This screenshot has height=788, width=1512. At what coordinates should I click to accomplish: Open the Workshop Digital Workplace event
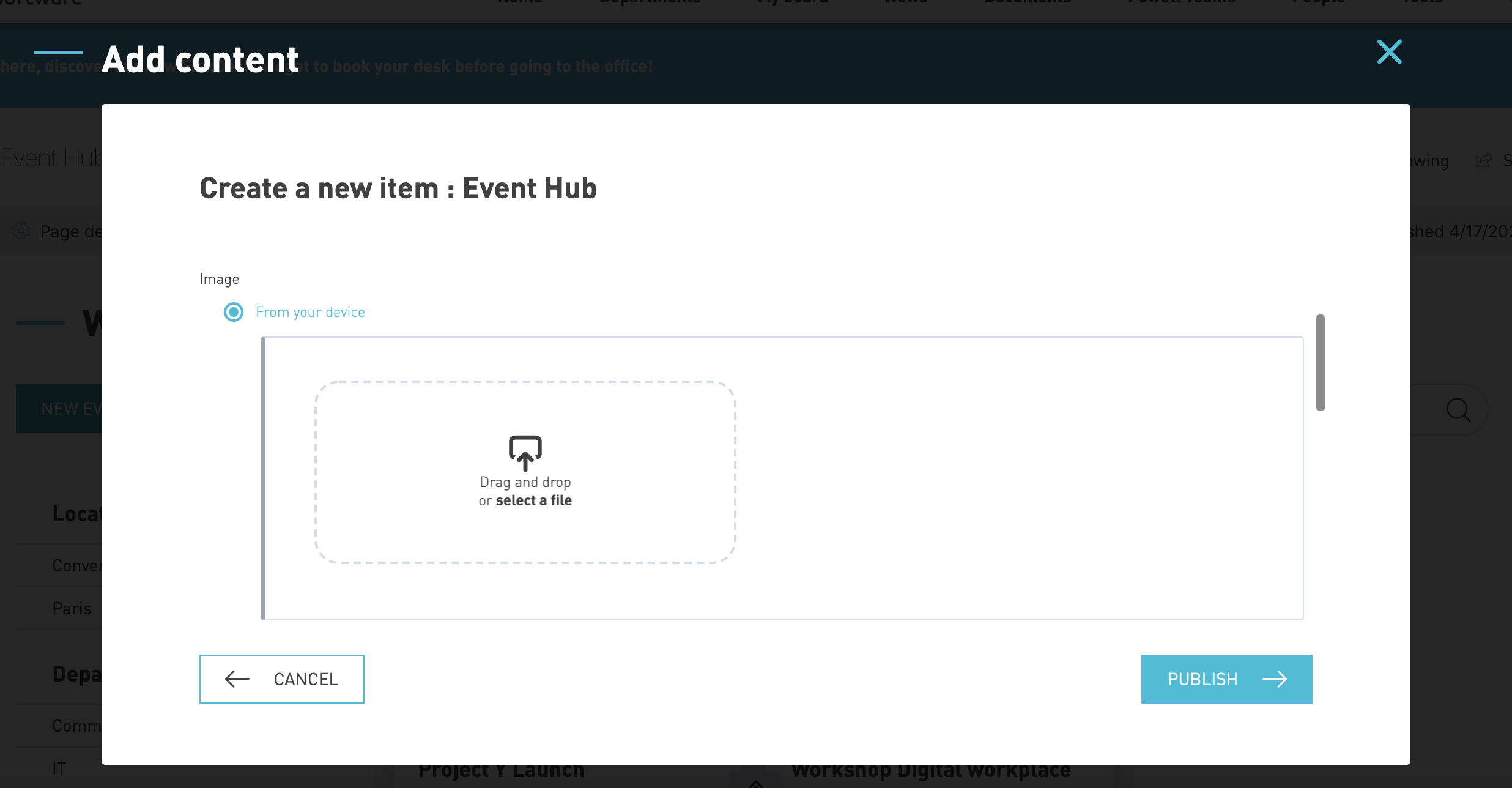(930, 771)
